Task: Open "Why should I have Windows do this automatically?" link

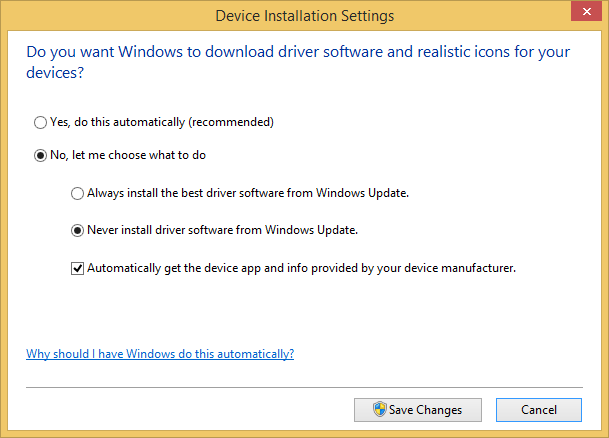Action: [x=160, y=353]
